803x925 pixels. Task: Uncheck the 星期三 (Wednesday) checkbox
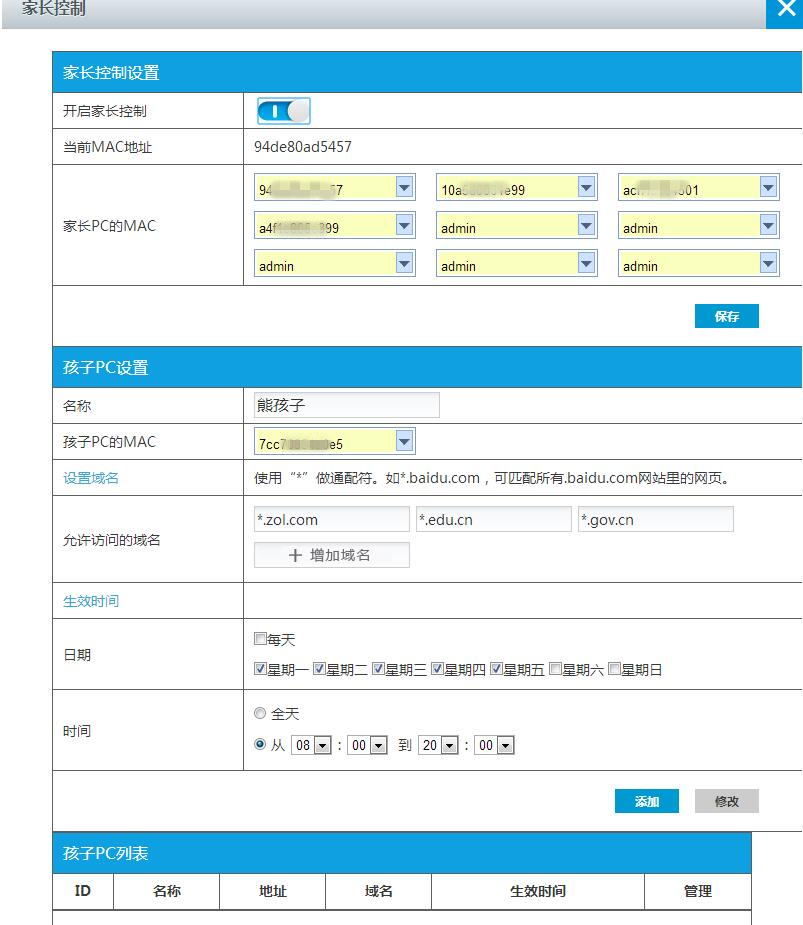coord(380,669)
